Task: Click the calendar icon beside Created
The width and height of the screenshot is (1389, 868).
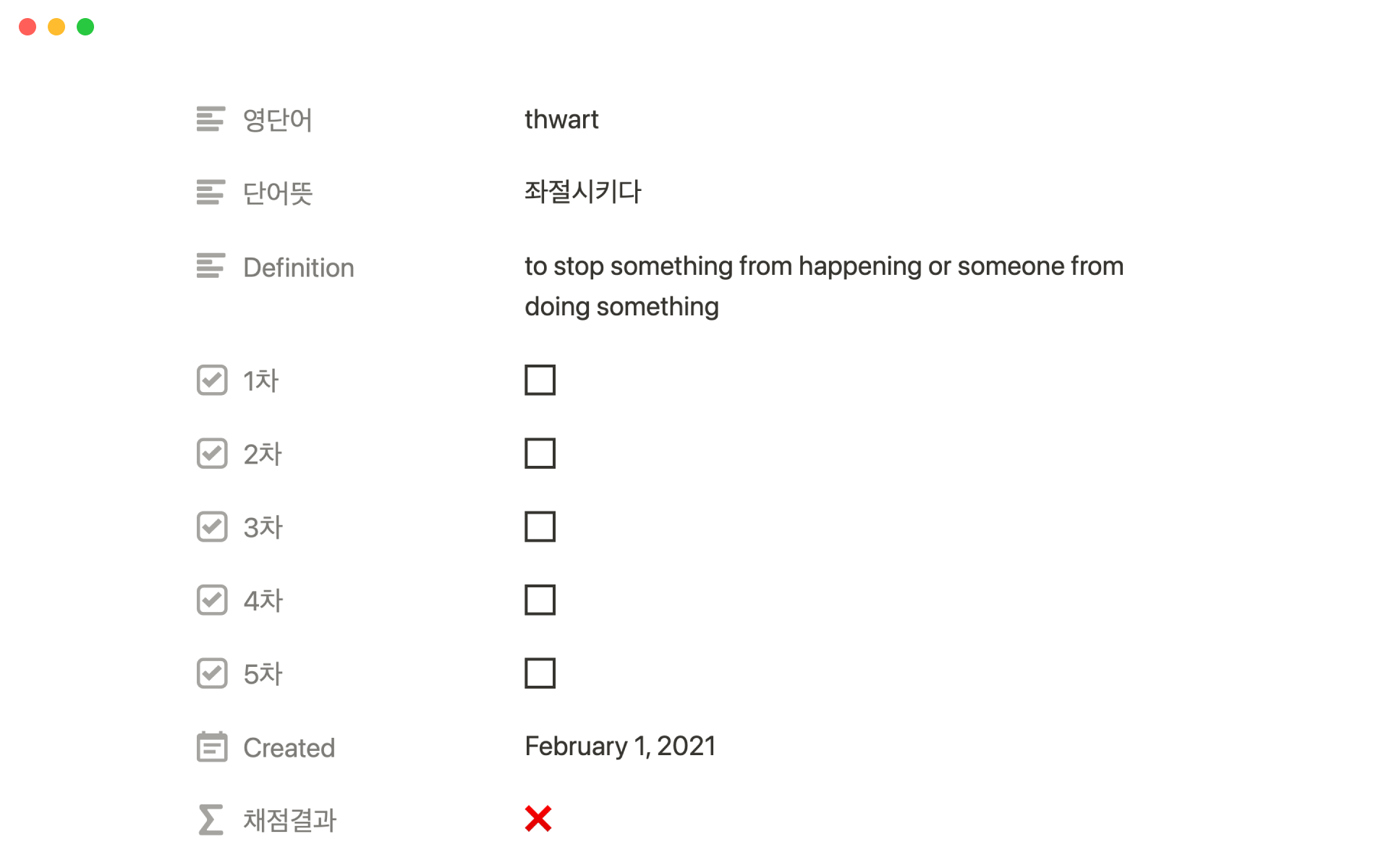Action: (x=212, y=747)
